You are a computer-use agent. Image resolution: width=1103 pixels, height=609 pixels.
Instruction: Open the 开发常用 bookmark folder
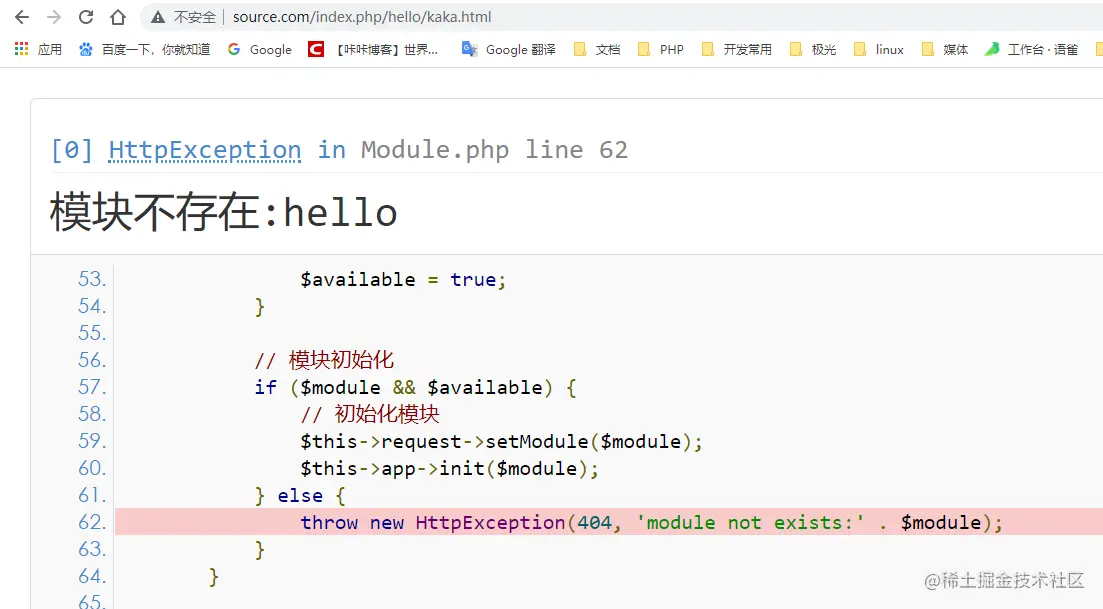click(737, 49)
